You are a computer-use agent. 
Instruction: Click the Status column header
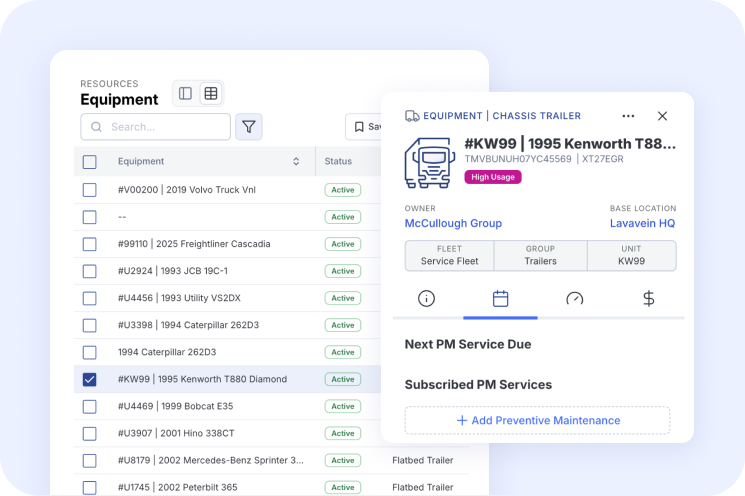[339, 161]
